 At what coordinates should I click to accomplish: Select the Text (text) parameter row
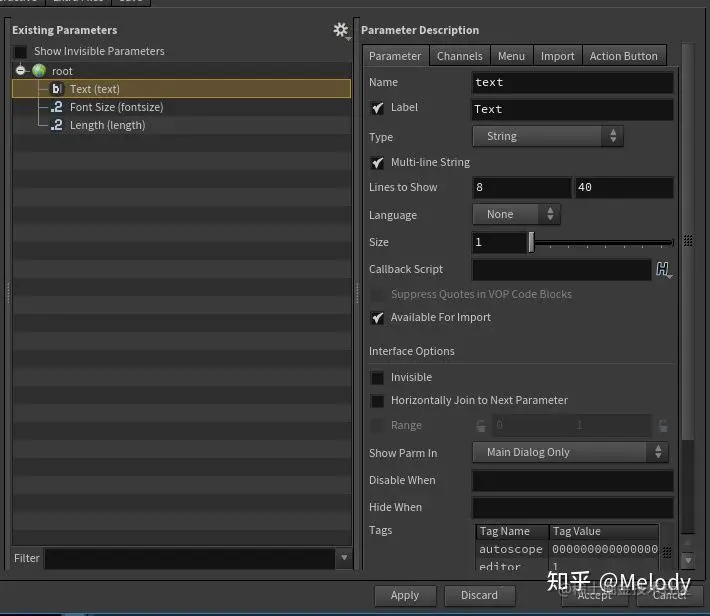pyautogui.click(x=181, y=89)
